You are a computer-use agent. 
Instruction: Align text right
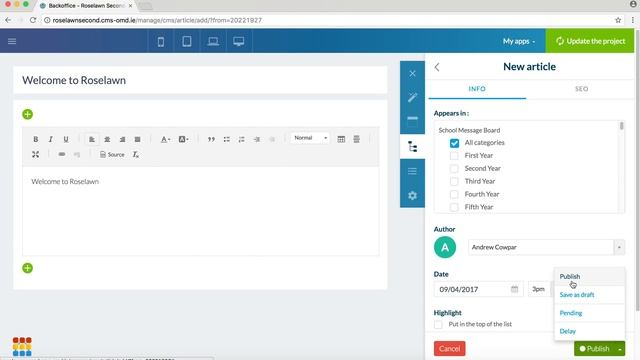click(122, 139)
